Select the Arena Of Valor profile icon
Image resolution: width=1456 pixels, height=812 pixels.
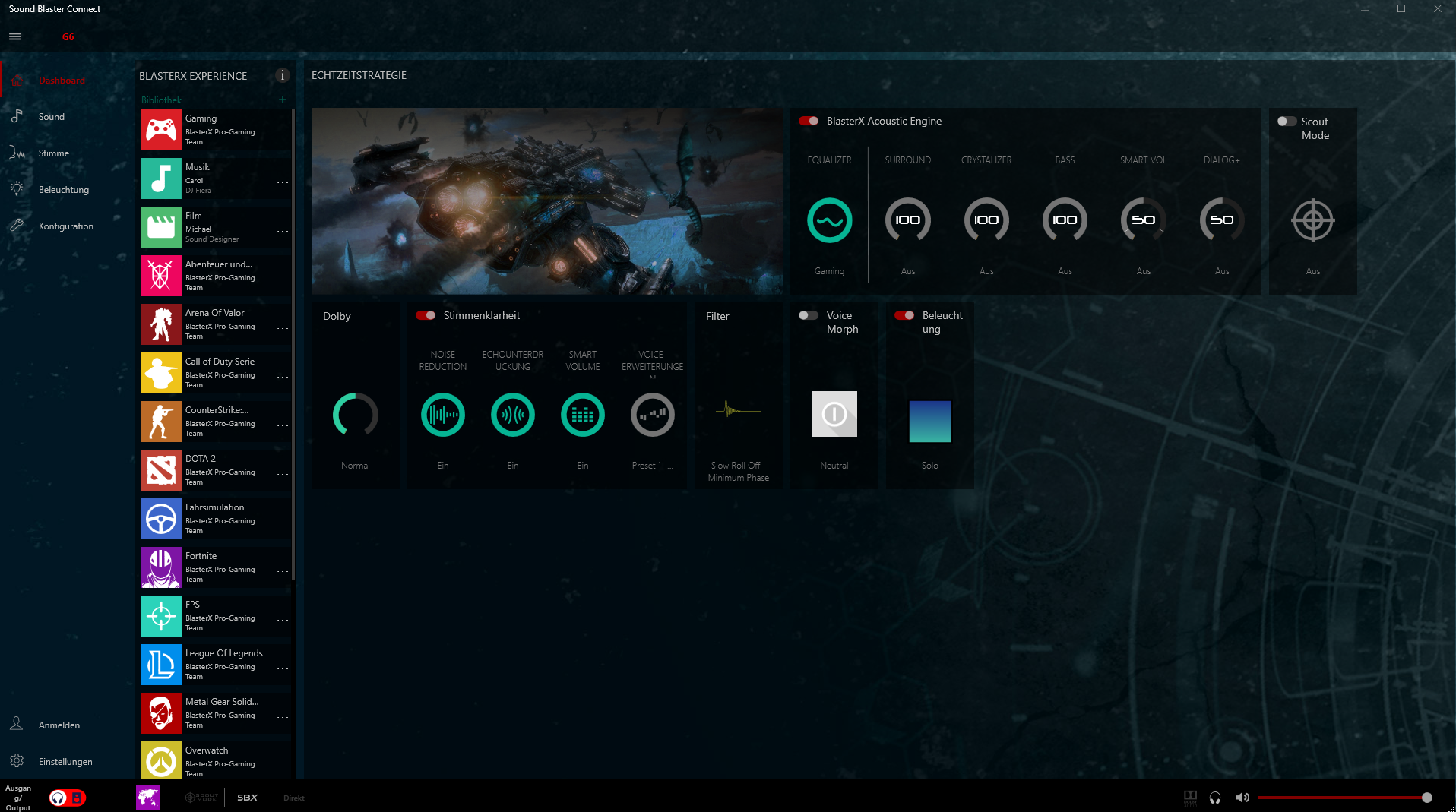click(x=161, y=324)
